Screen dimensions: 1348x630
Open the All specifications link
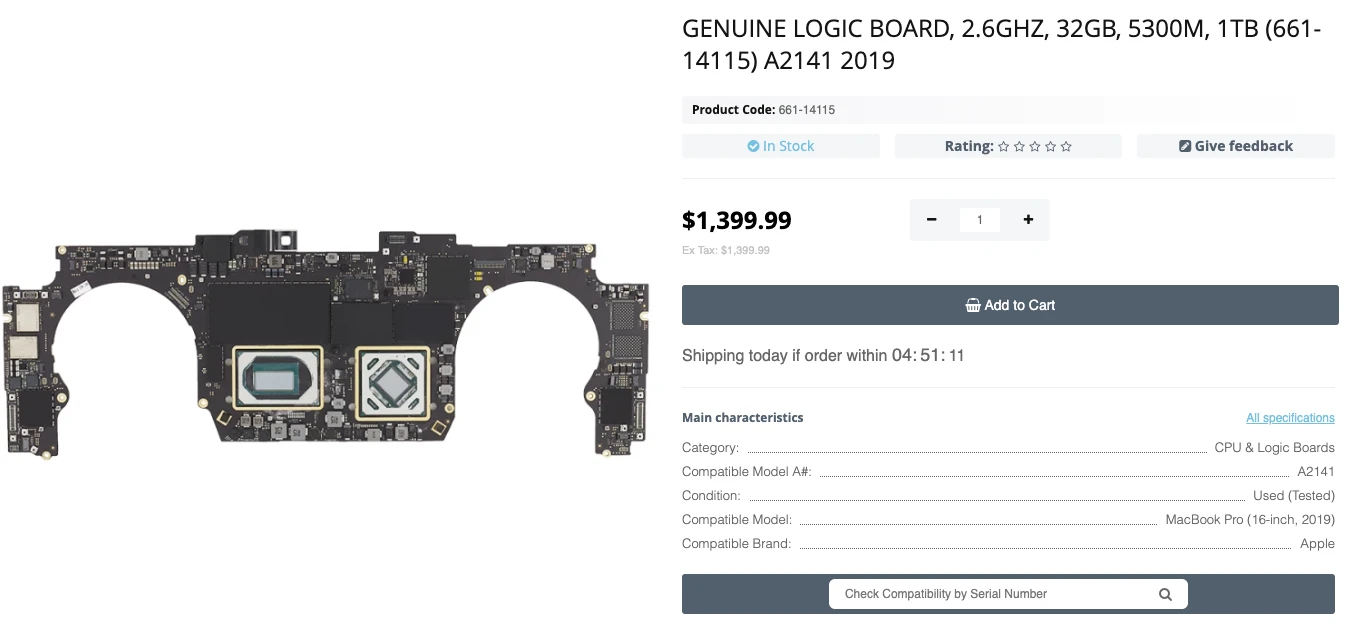pyautogui.click(x=1290, y=418)
